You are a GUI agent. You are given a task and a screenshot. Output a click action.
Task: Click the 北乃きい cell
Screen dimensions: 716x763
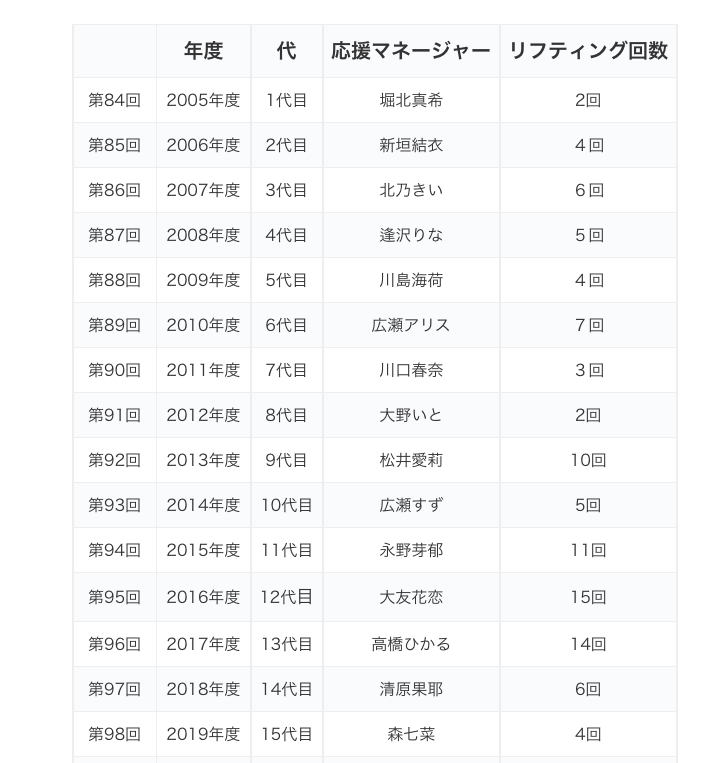[410, 190]
